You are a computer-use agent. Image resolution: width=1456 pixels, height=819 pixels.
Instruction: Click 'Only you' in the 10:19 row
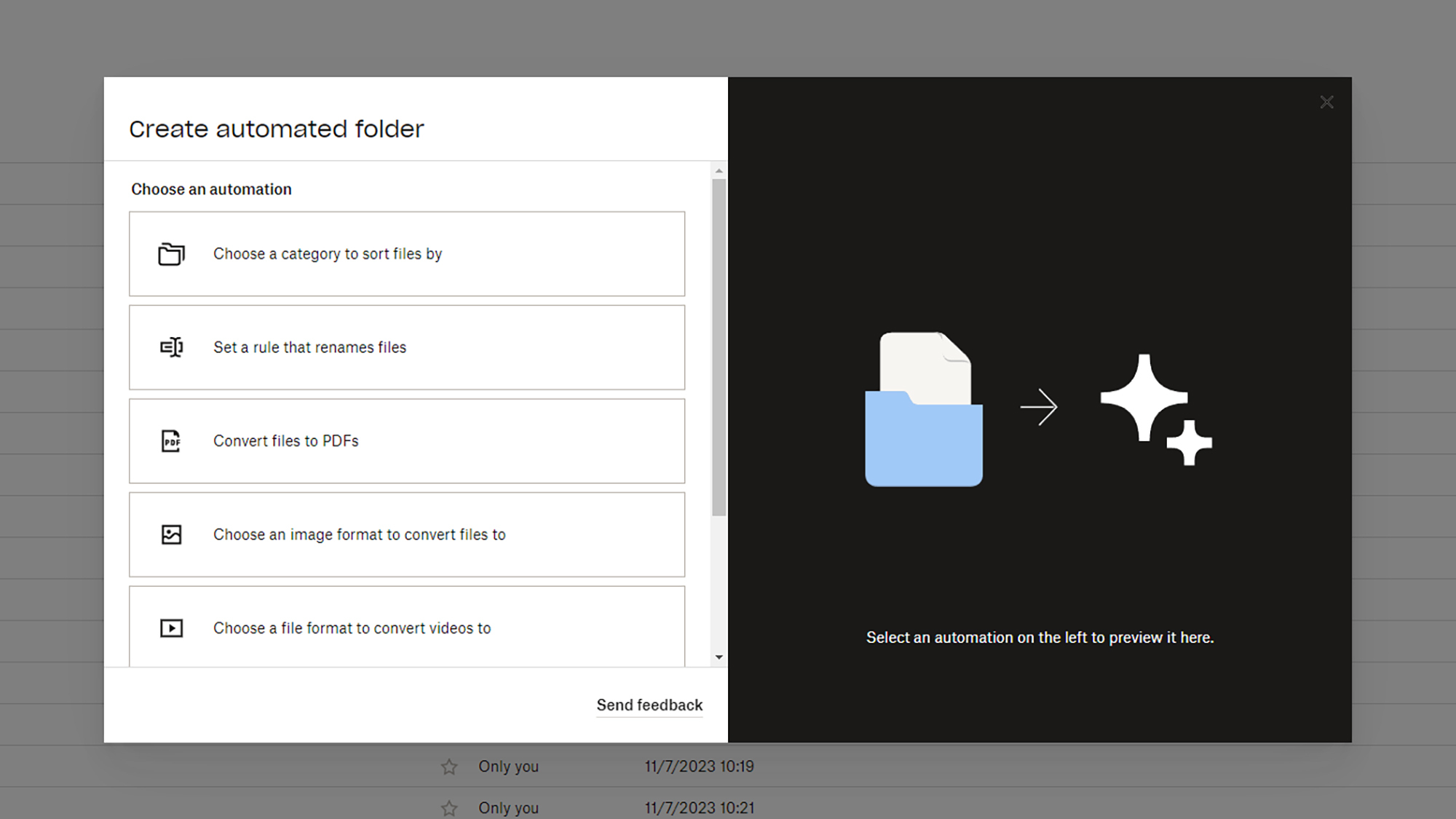coord(508,767)
